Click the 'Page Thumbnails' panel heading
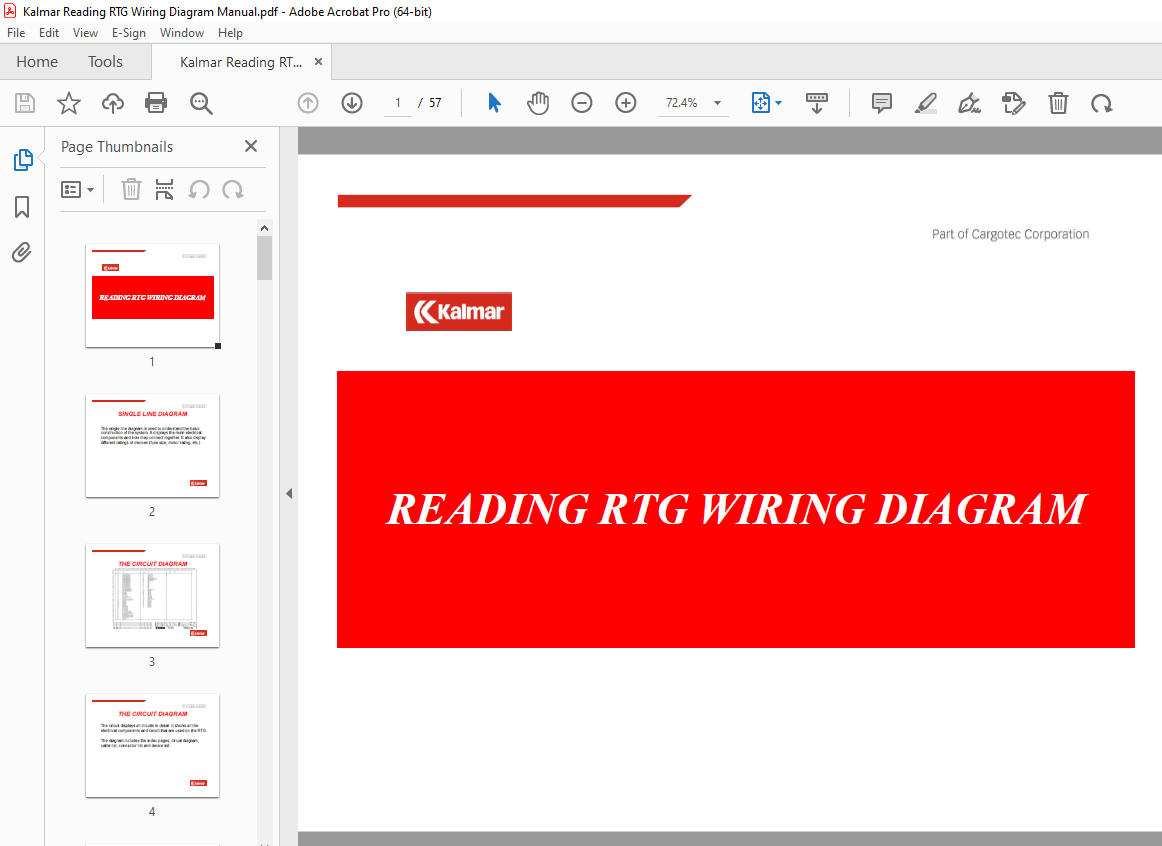The image size is (1162, 846). coord(117,147)
